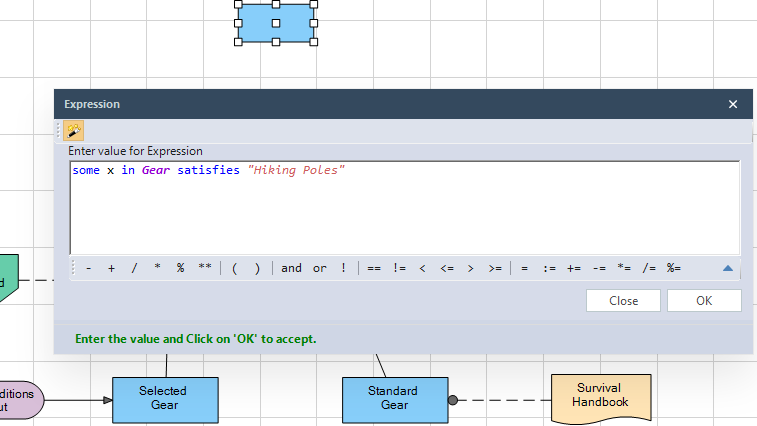Insert the modulo percent operator

click(x=180, y=268)
